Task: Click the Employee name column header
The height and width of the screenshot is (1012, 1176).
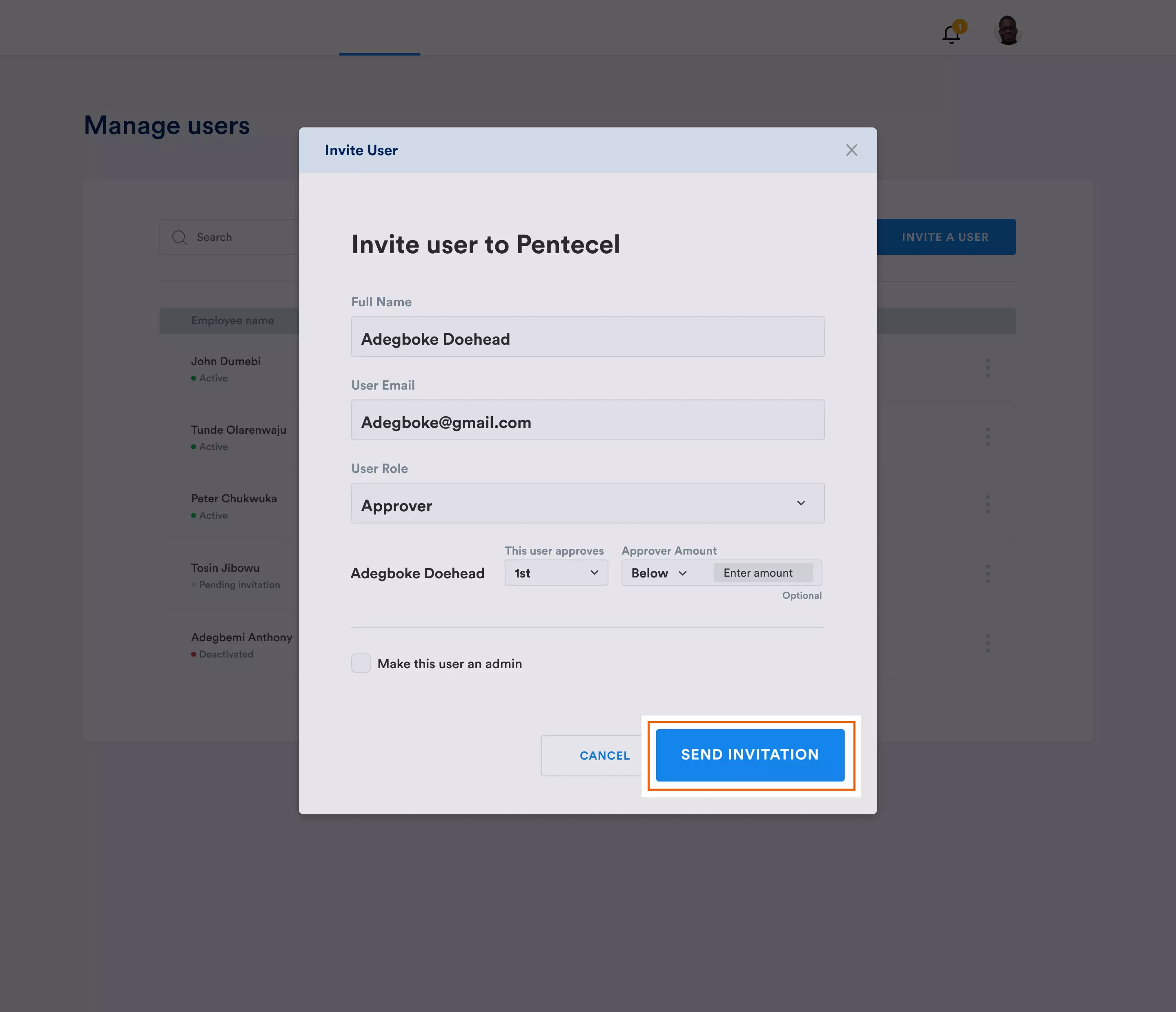Action: click(232, 321)
